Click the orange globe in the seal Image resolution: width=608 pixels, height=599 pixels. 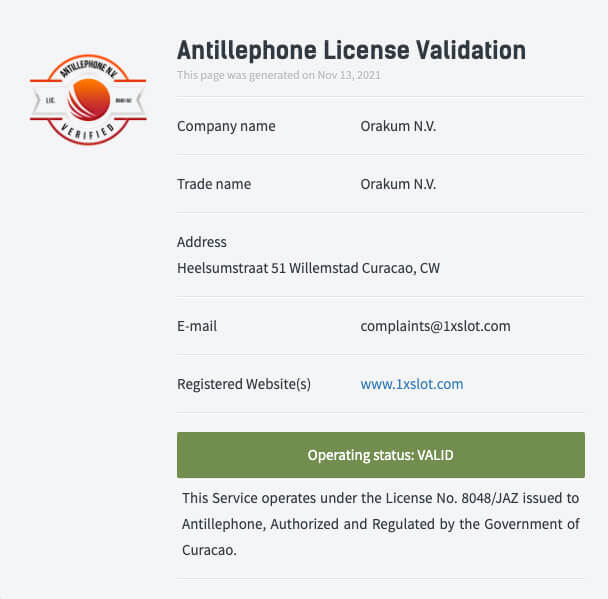tap(88, 100)
